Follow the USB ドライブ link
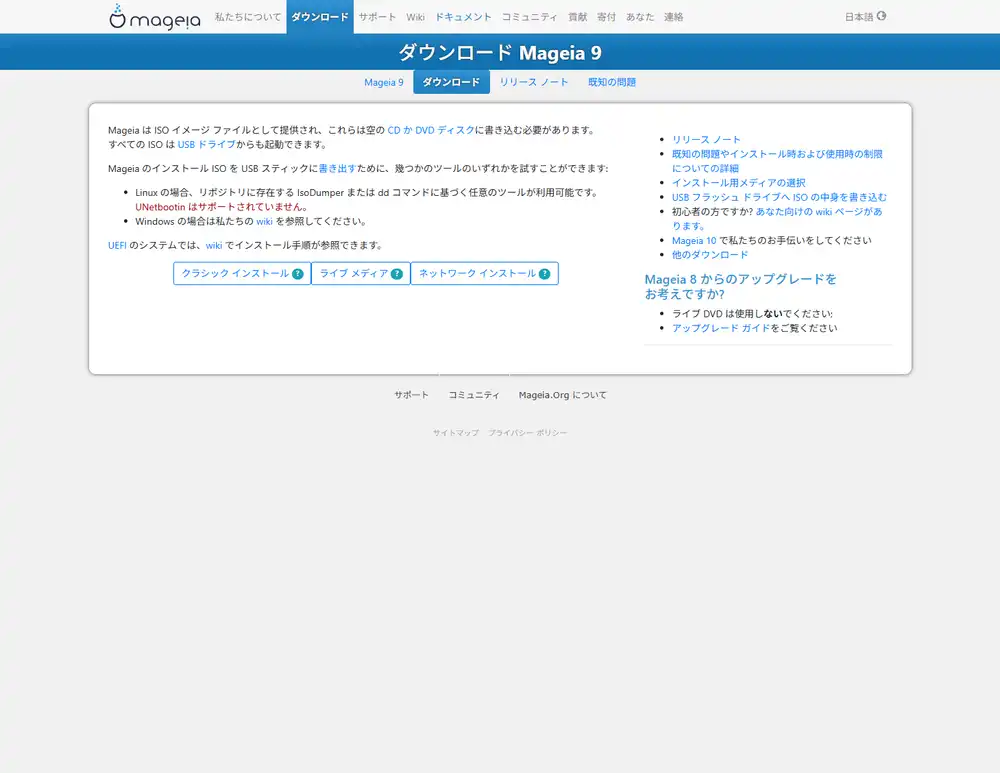The width and height of the screenshot is (1000, 773). click(x=207, y=145)
